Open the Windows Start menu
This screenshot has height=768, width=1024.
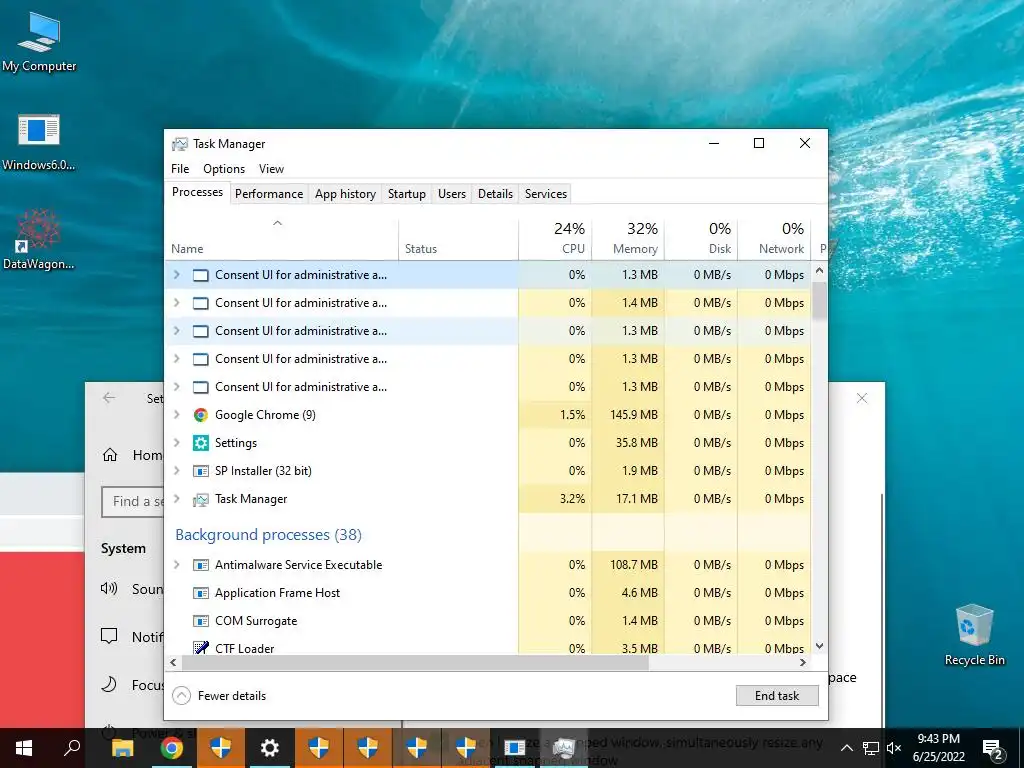(x=24, y=748)
